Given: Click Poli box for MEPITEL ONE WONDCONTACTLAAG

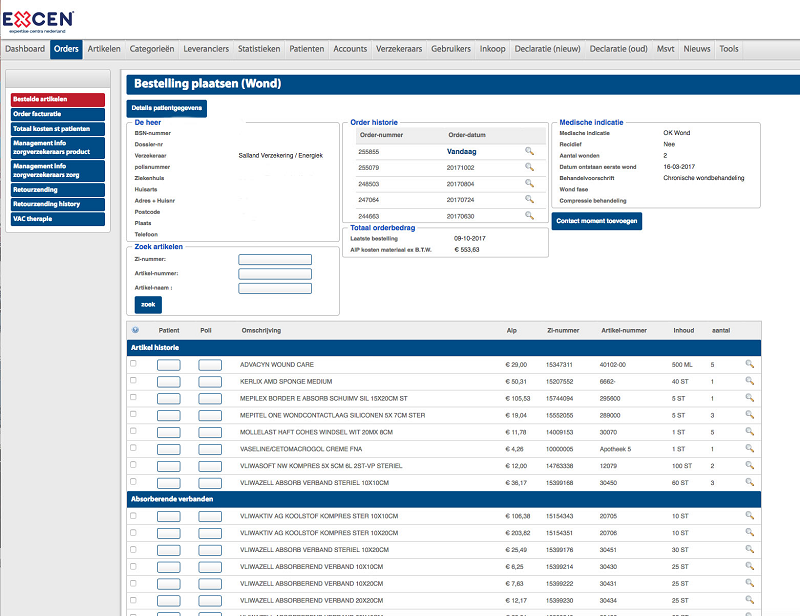Looking at the screenshot, I should pyautogui.click(x=210, y=415).
